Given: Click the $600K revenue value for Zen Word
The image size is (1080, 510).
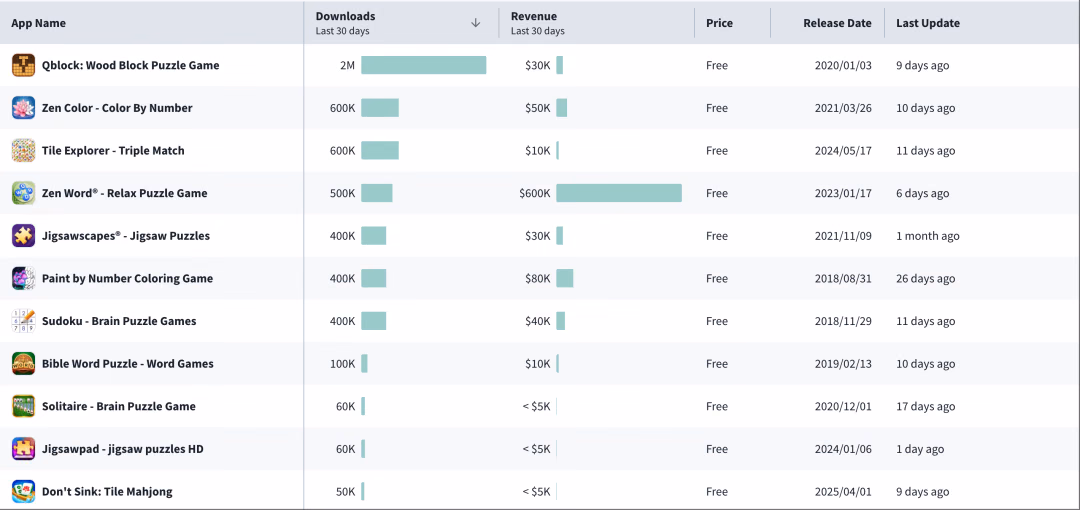Looking at the screenshot, I should 535,193.
